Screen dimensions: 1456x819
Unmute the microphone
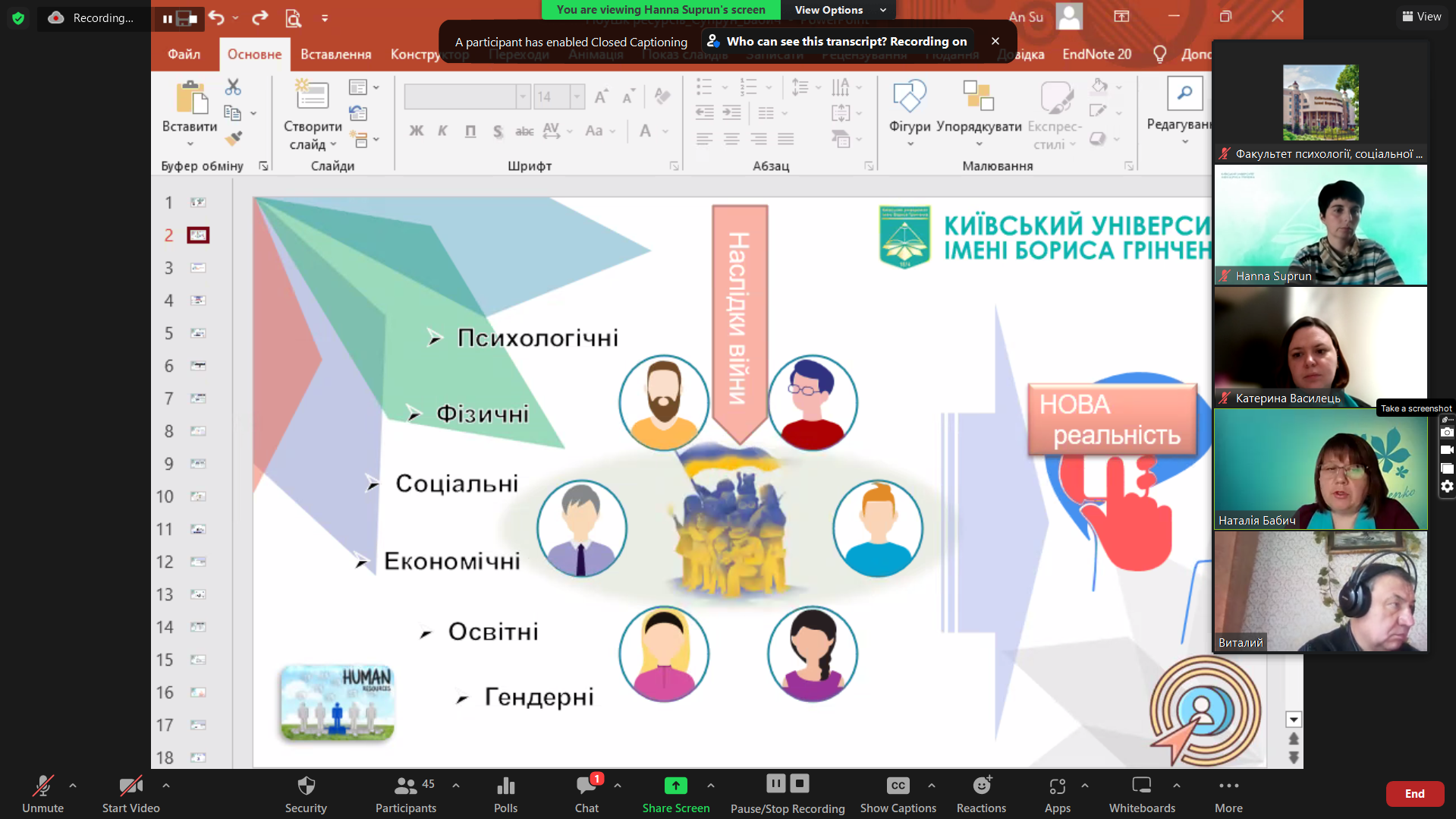pyautogui.click(x=42, y=794)
